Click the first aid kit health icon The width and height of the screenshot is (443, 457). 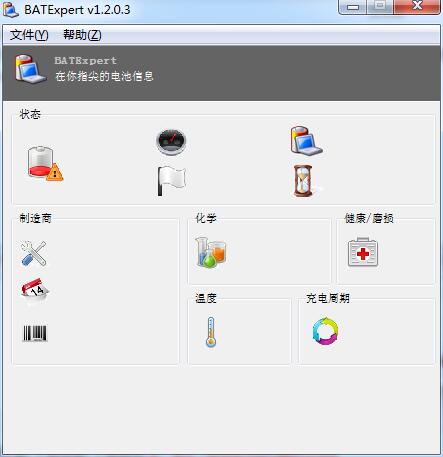pos(363,252)
